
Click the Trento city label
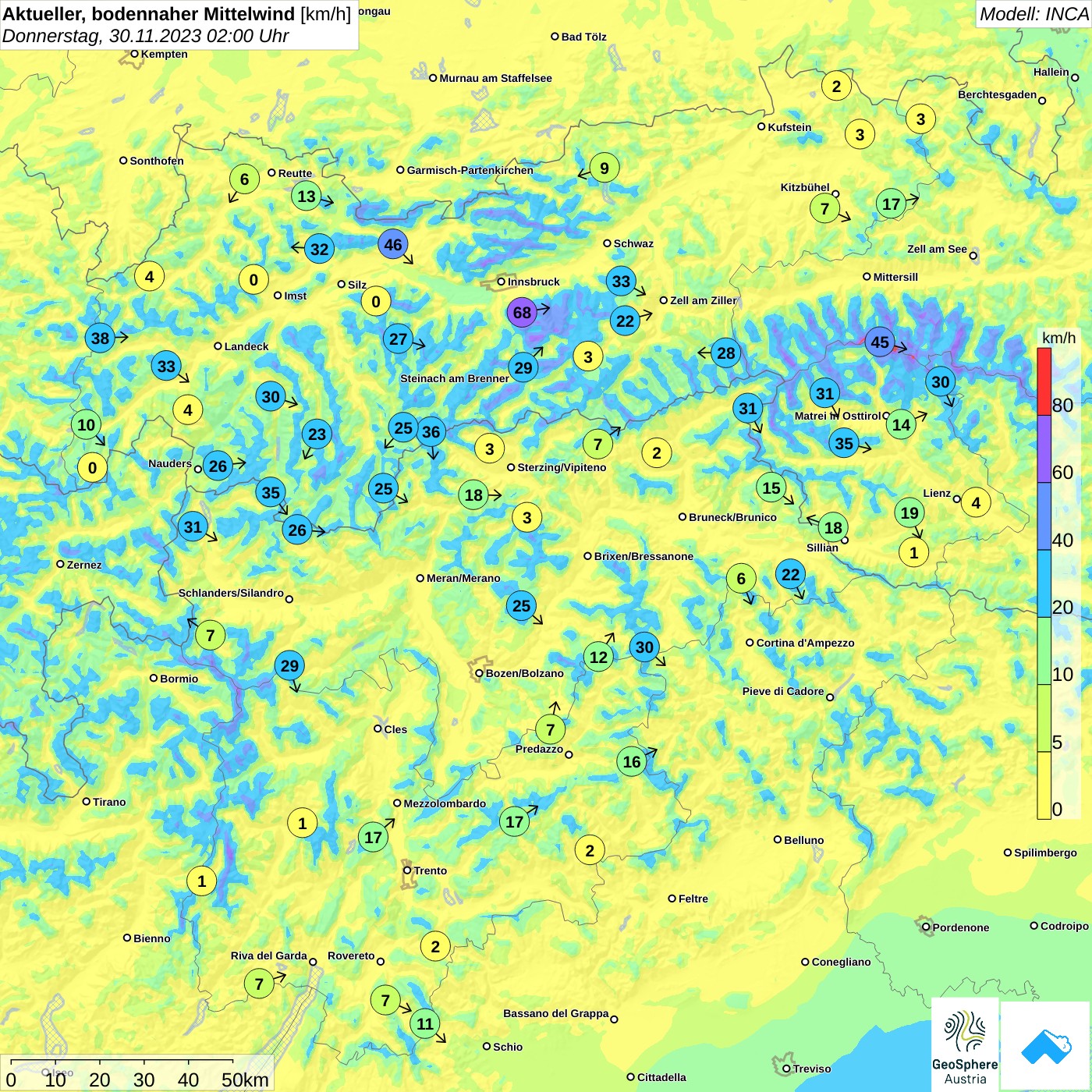click(431, 870)
